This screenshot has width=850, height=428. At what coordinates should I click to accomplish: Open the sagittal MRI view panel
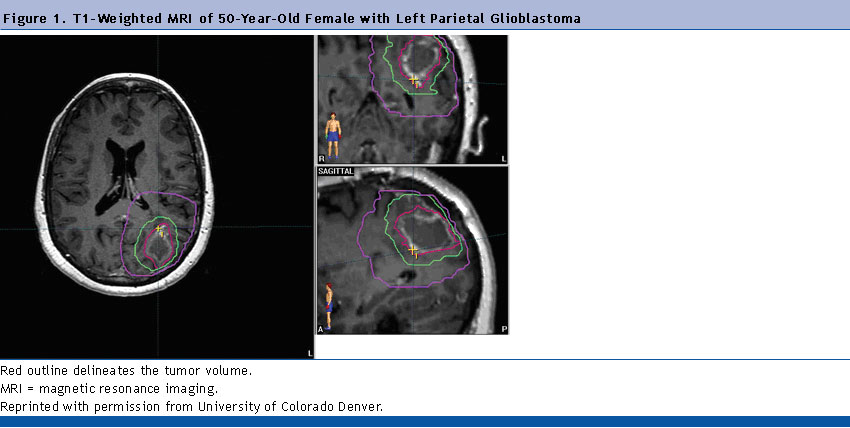[x=413, y=250]
